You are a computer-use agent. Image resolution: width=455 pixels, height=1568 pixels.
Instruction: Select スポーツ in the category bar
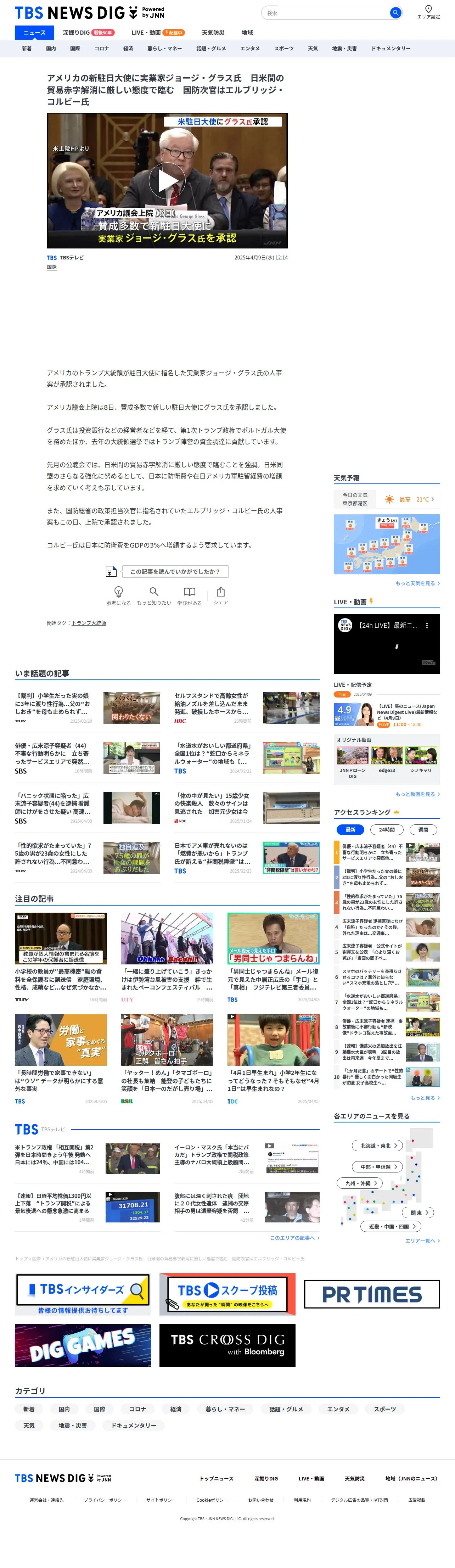click(x=284, y=49)
